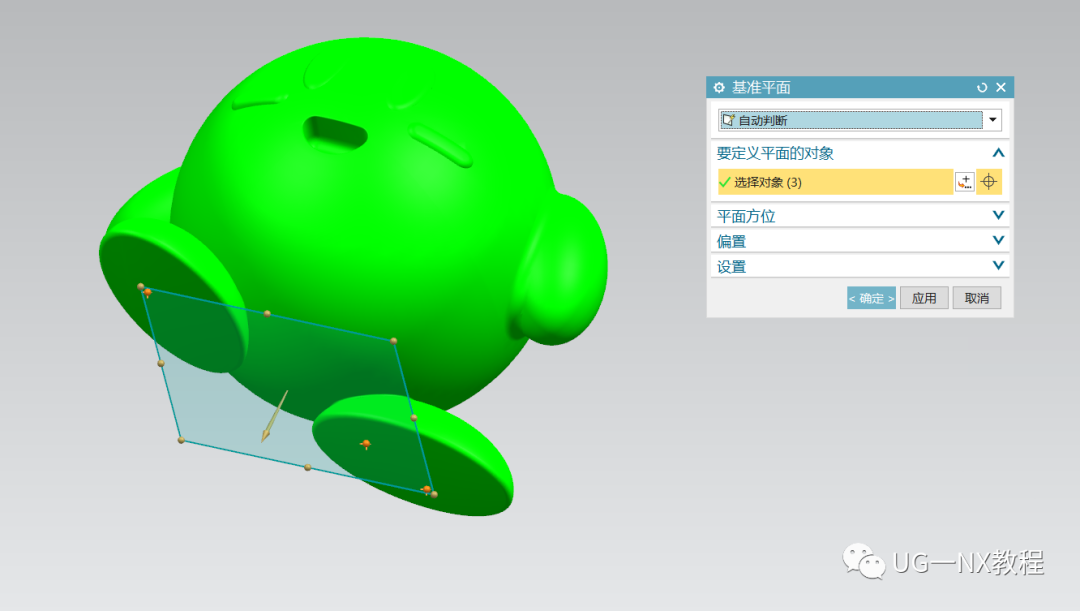The width and height of the screenshot is (1080, 611).
Task: Click the dropdown arrow beside 自动判断
Action: [x=993, y=120]
